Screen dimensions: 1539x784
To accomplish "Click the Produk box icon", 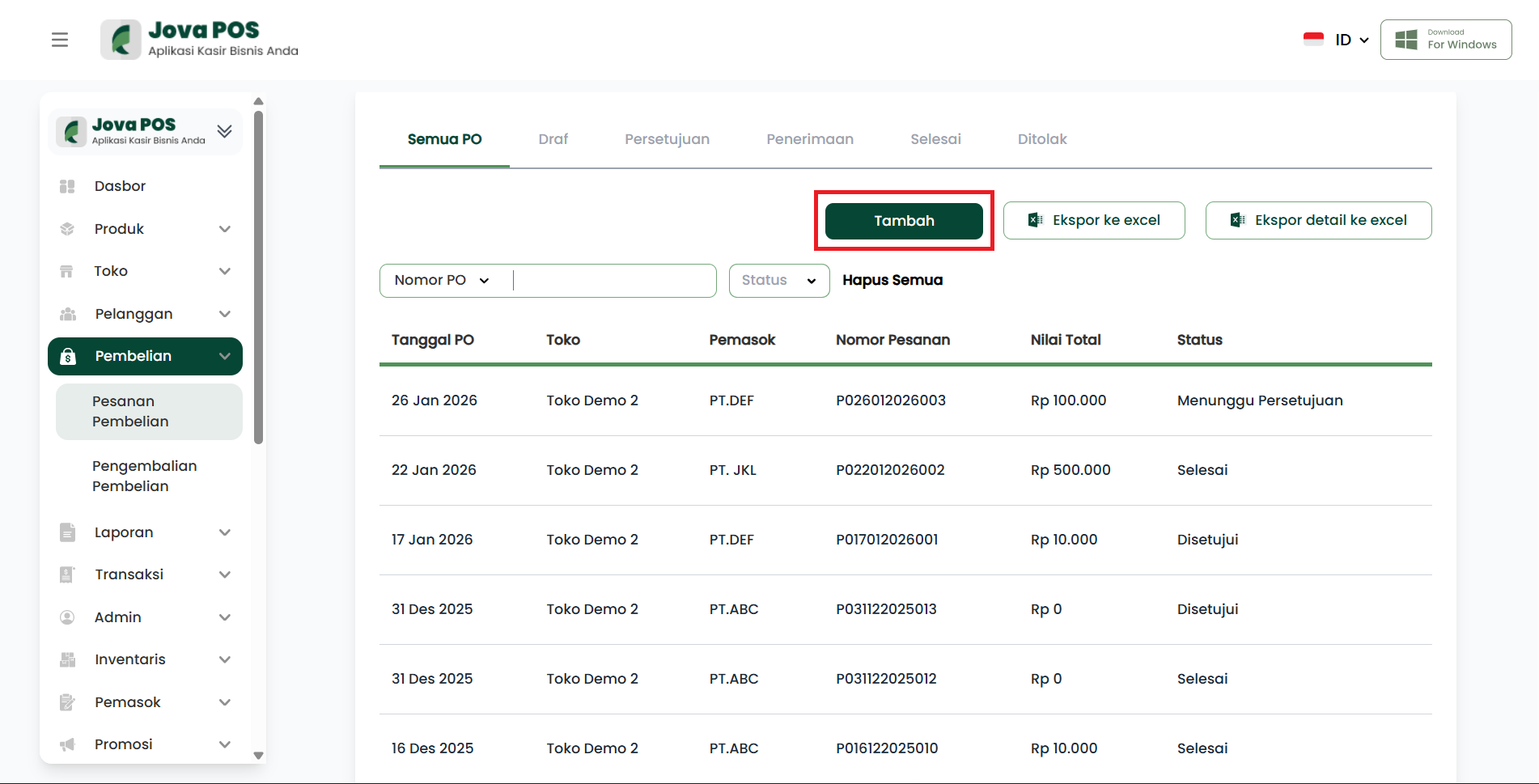I will [67, 229].
